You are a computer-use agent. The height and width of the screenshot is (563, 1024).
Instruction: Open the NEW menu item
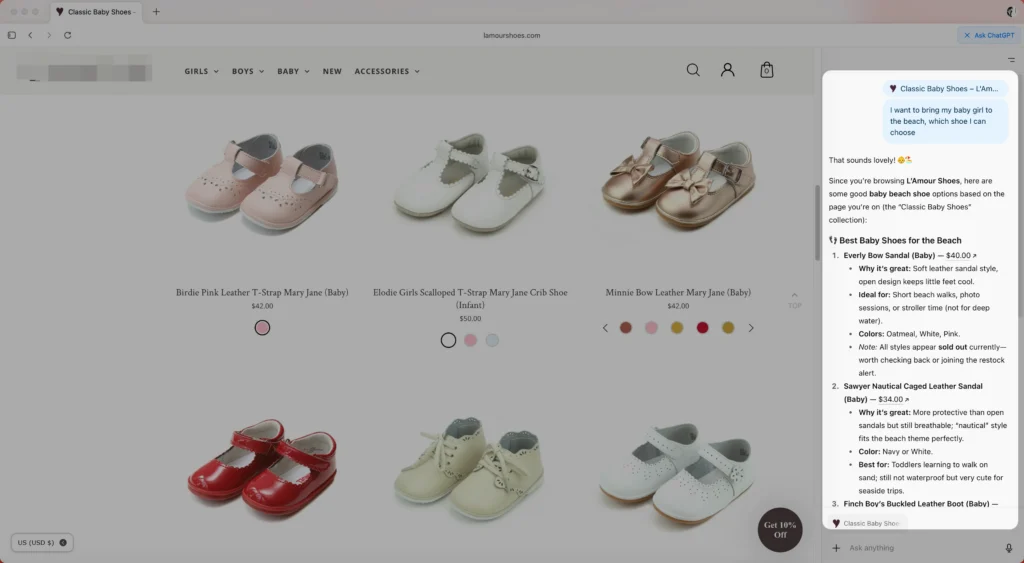332,71
